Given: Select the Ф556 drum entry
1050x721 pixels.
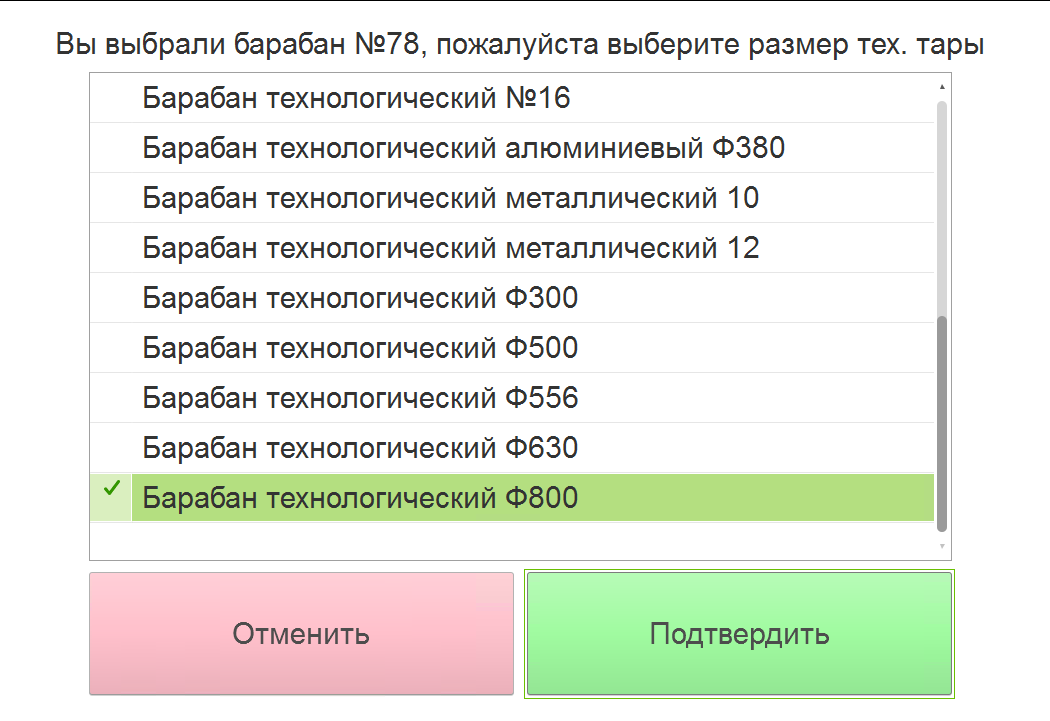Looking at the screenshot, I should (512, 398).
